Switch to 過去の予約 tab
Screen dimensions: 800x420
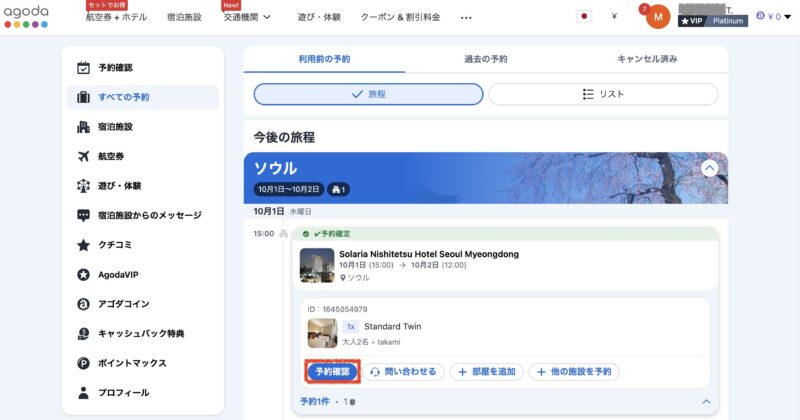tap(486, 59)
